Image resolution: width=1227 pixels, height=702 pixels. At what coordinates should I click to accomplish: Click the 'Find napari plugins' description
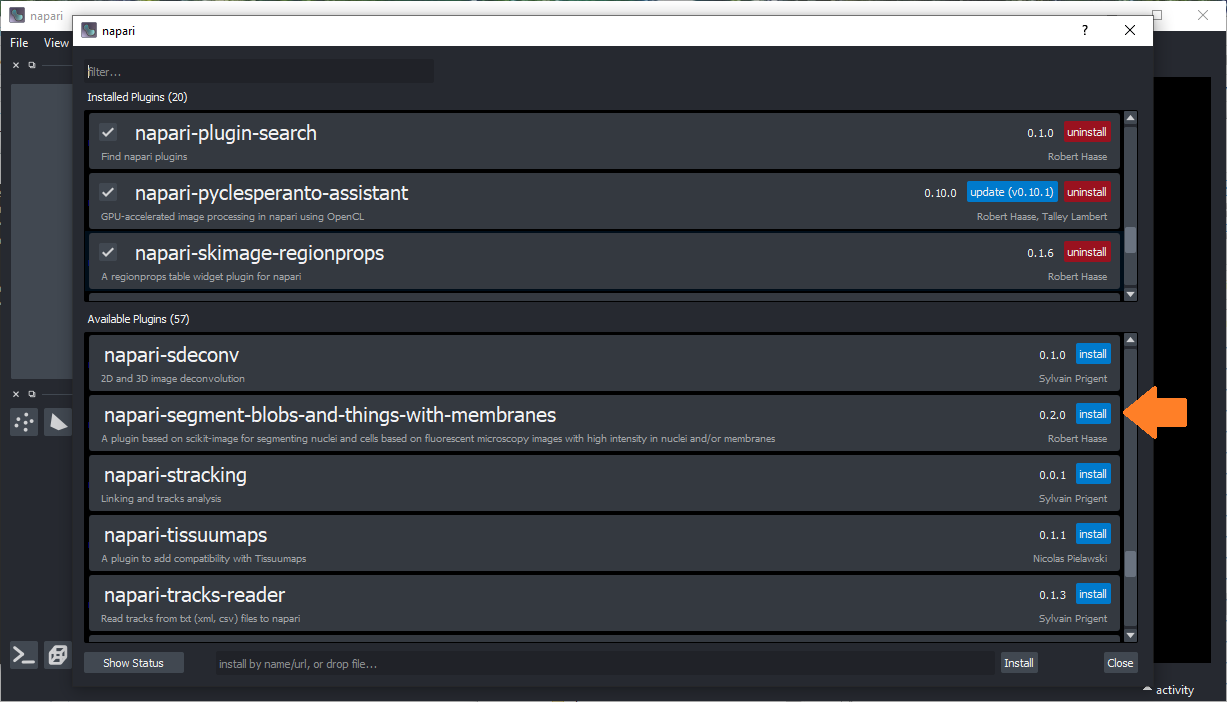tap(144, 157)
